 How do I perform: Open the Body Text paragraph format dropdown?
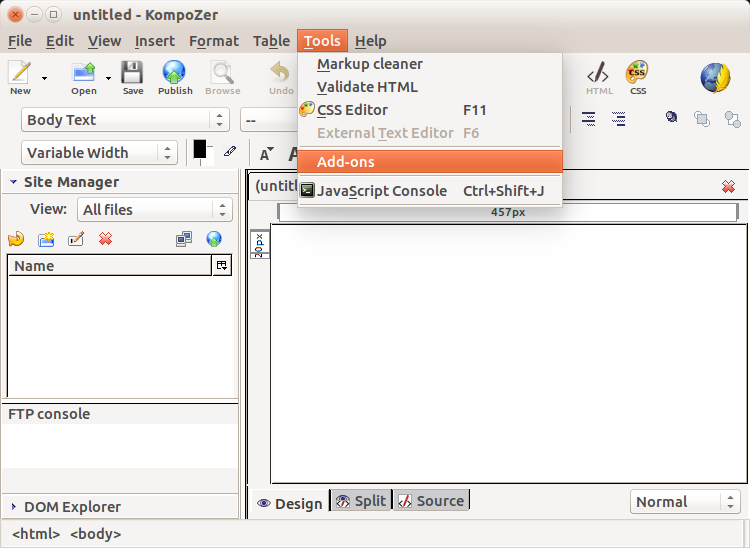(125, 120)
